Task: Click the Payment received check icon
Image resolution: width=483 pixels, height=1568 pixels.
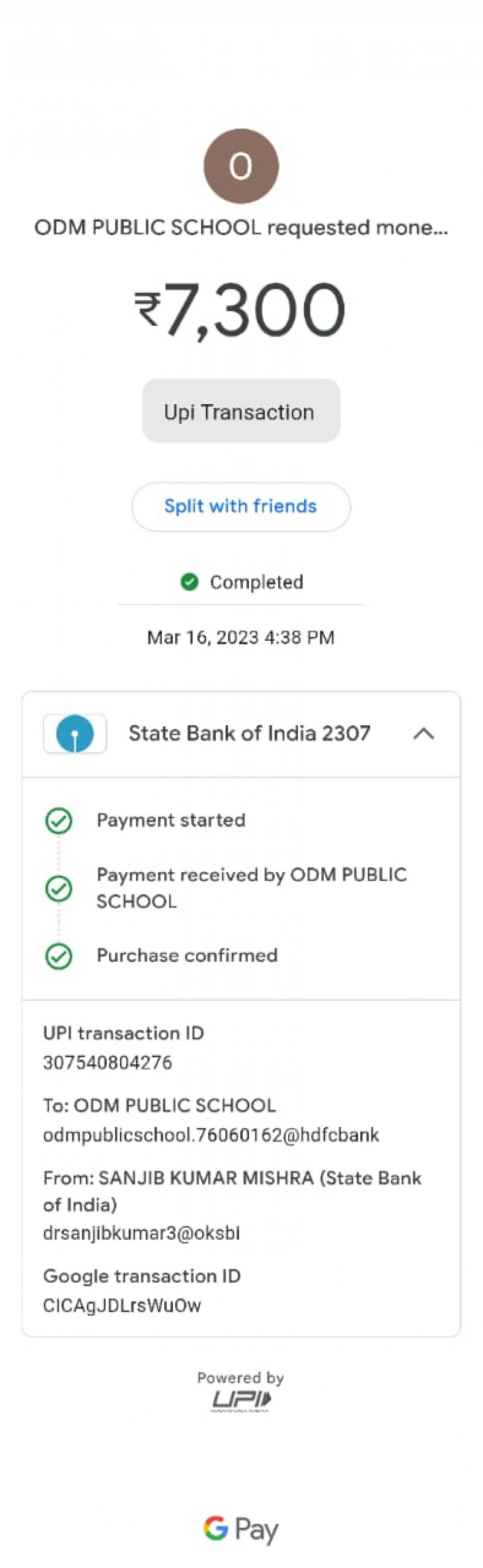Action: pyautogui.click(x=59, y=889)
